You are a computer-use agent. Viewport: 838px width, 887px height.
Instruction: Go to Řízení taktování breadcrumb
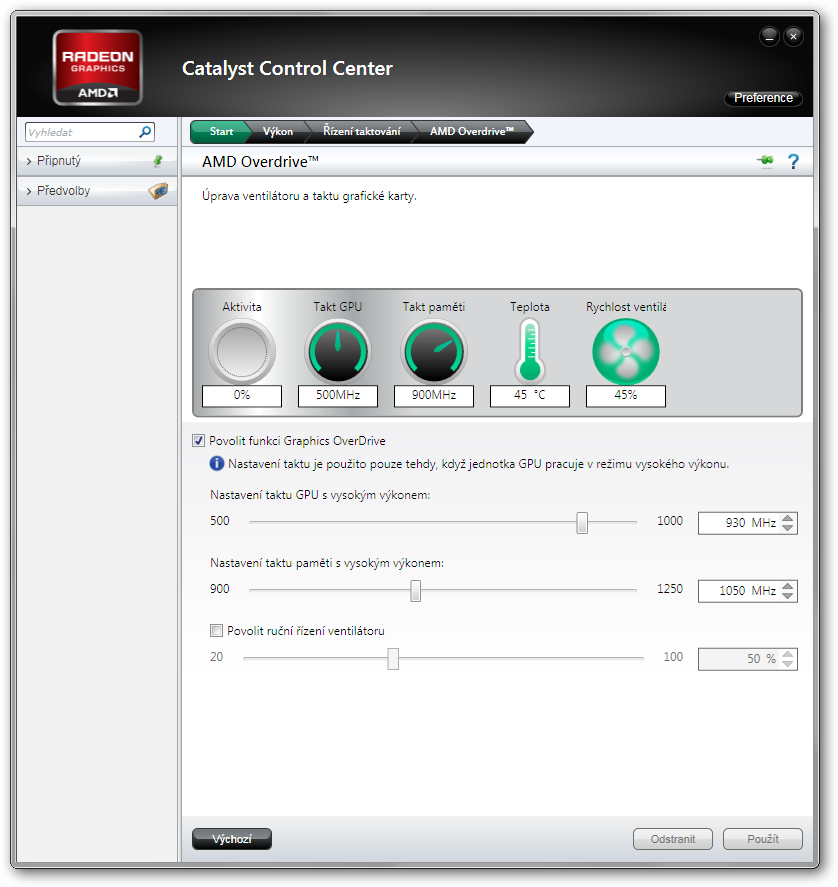click(362, 131)
